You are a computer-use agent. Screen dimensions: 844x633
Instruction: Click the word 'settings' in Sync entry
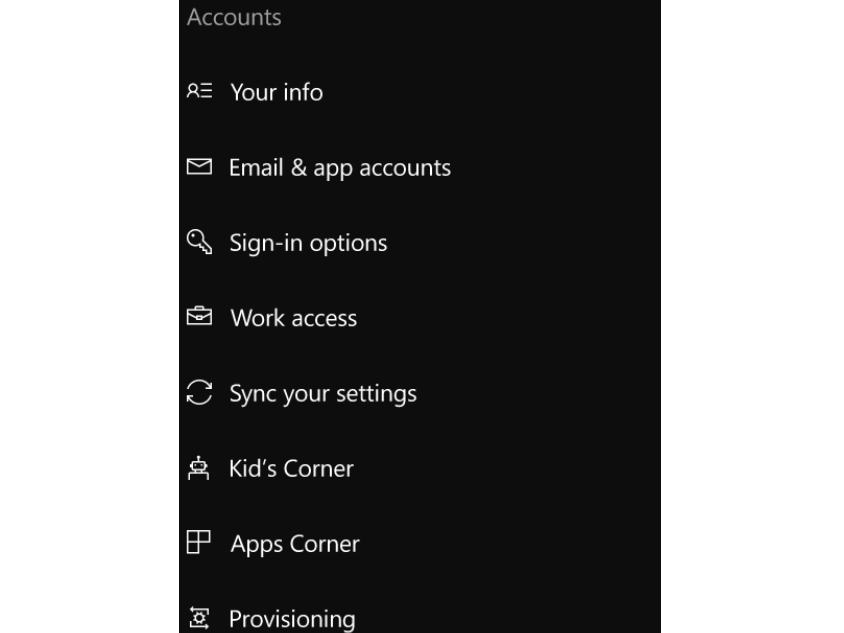377,394
